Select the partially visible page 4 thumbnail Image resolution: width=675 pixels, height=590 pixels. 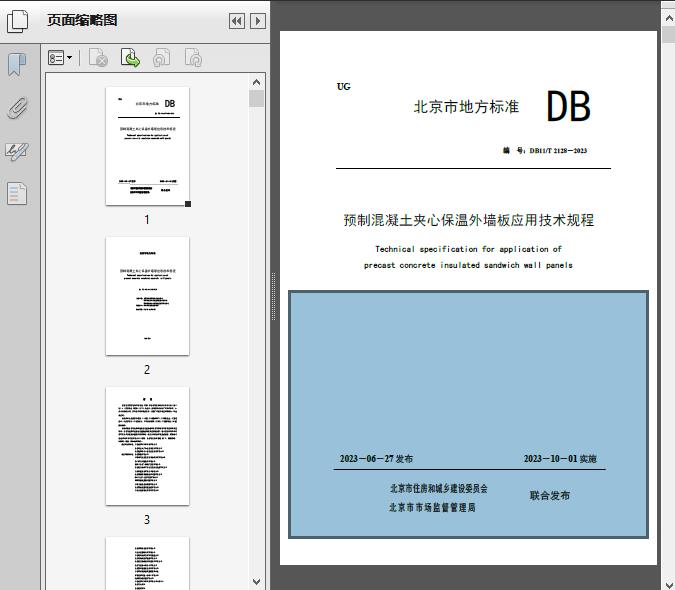147,563
